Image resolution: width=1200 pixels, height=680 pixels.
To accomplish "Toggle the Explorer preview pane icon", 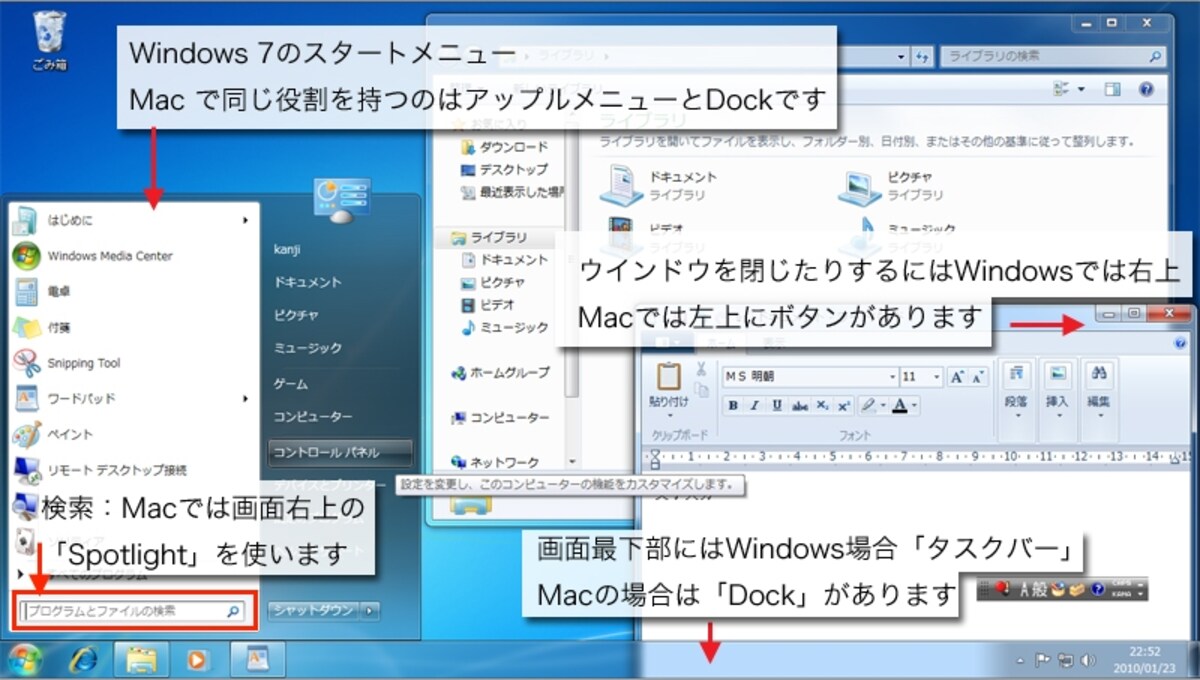I will click(x=1113, y=91).
